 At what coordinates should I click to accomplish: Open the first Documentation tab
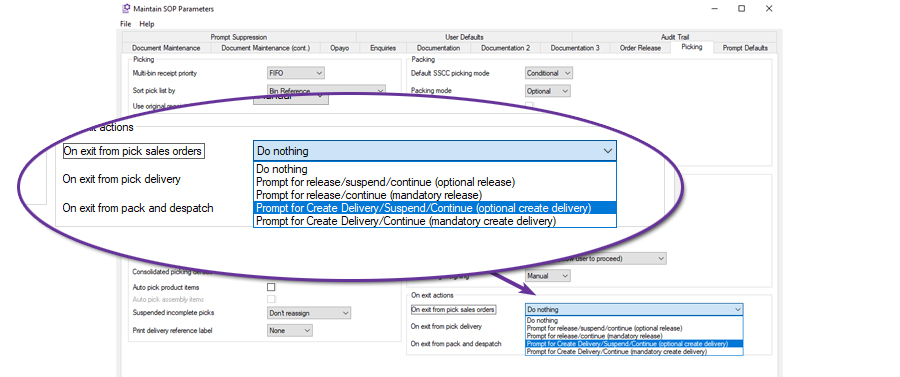(439, 48)
